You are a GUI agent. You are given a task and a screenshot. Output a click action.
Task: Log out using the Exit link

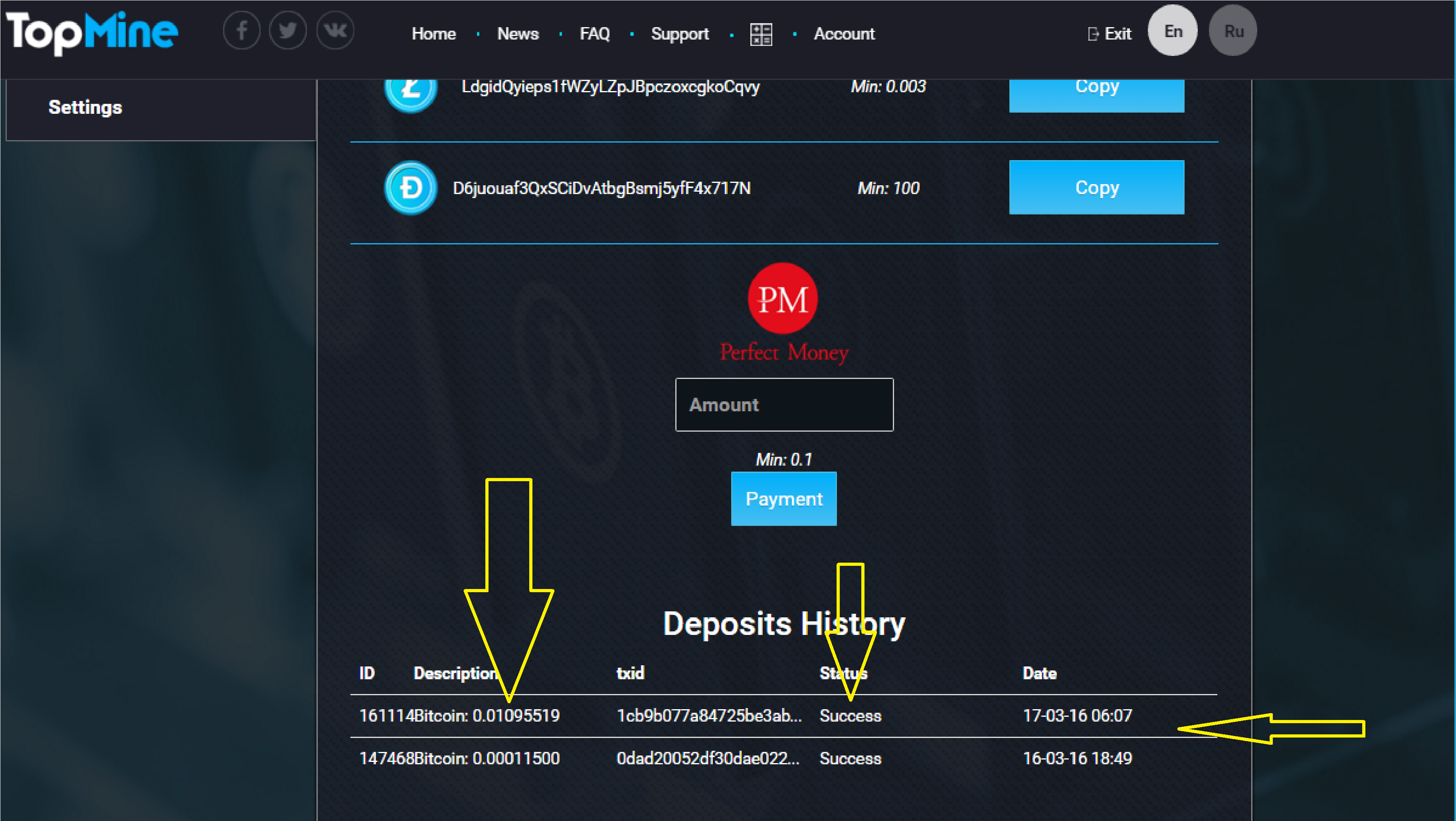(1110, 34)
